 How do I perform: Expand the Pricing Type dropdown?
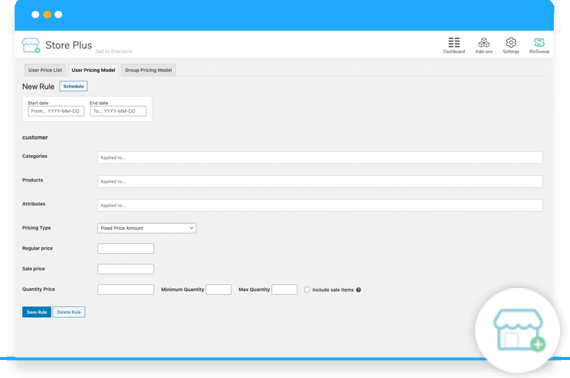click(147, 228)
